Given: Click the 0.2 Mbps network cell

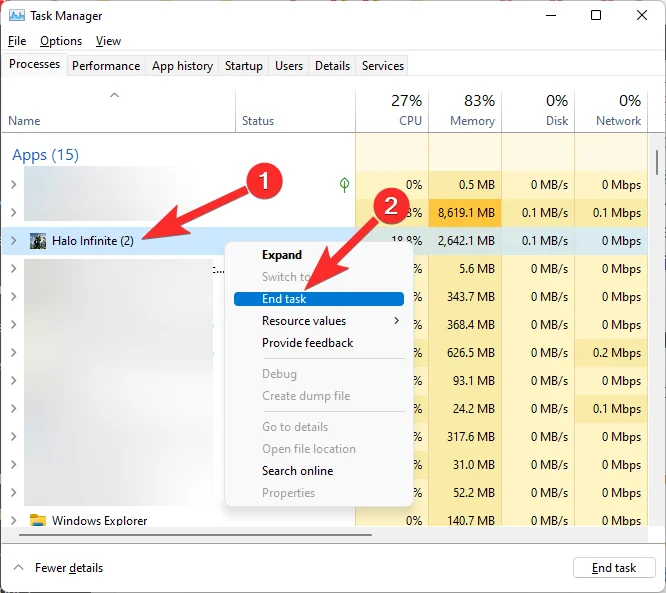Looking at the screenshot, I should 611,353.
